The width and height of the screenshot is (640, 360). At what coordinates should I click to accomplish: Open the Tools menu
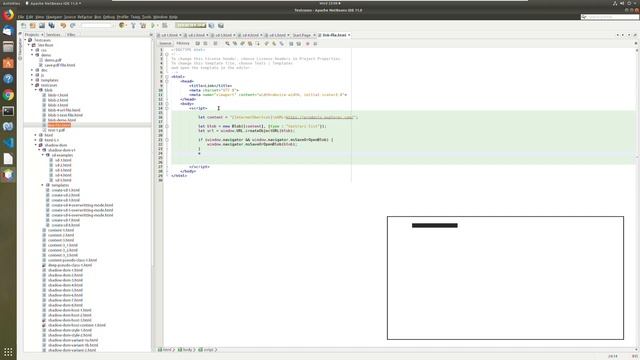point(147,17)
